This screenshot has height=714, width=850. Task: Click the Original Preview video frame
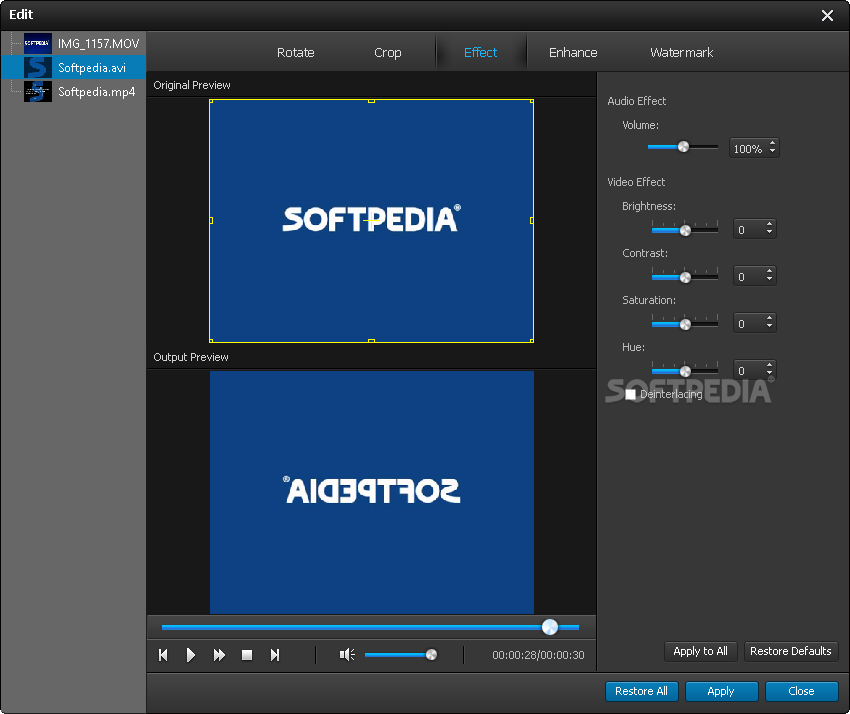(x=371, y=221)
